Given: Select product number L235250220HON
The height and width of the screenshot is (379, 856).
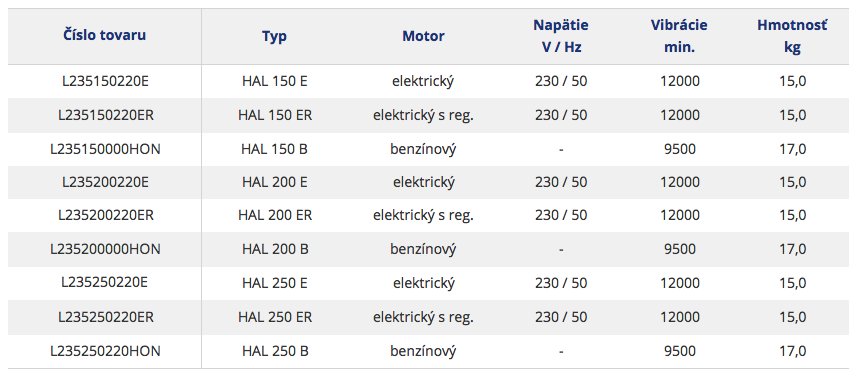Looking at the screenshot, I should (x=105, y=351).
